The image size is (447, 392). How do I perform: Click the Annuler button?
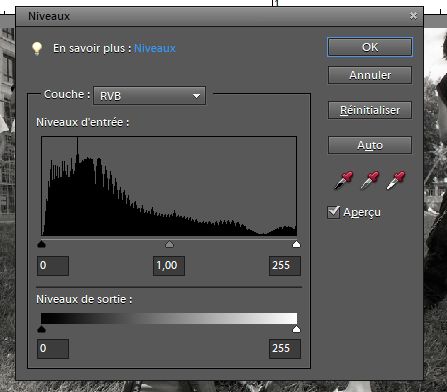[x=370, y=75]
